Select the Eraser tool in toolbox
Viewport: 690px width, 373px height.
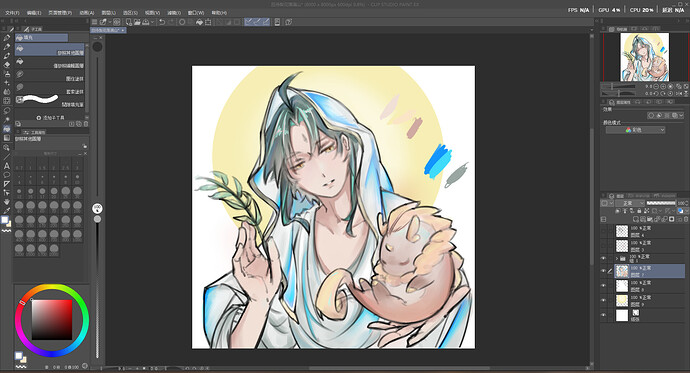(7, 65)
